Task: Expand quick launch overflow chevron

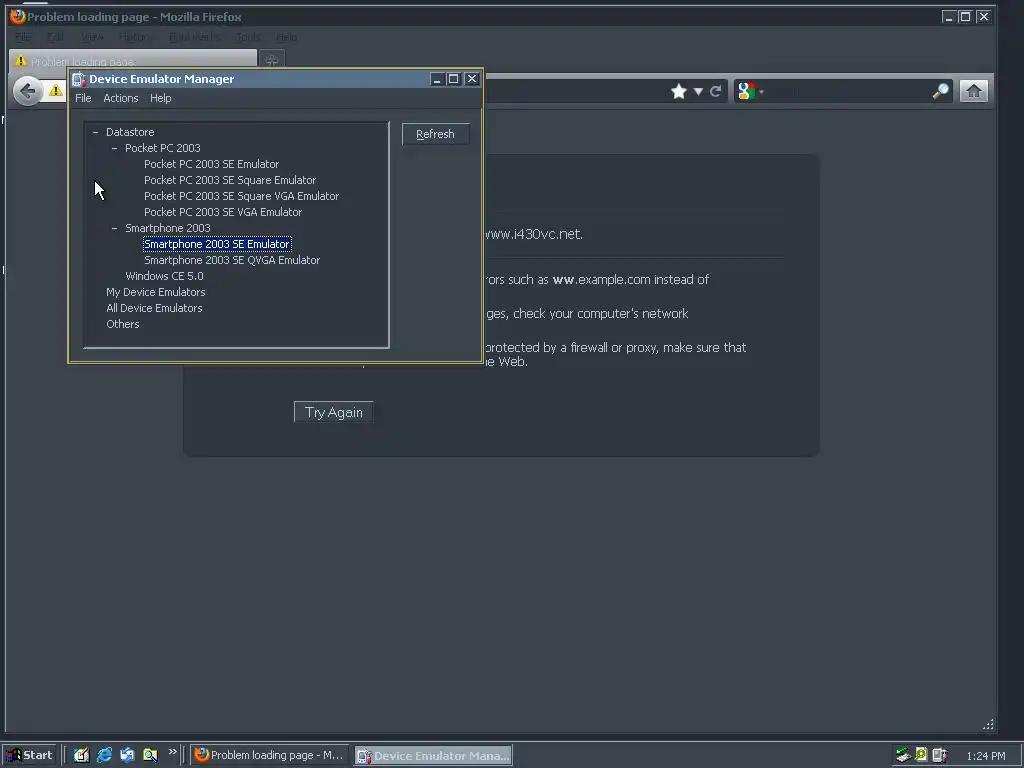Action: coord(172,752)
